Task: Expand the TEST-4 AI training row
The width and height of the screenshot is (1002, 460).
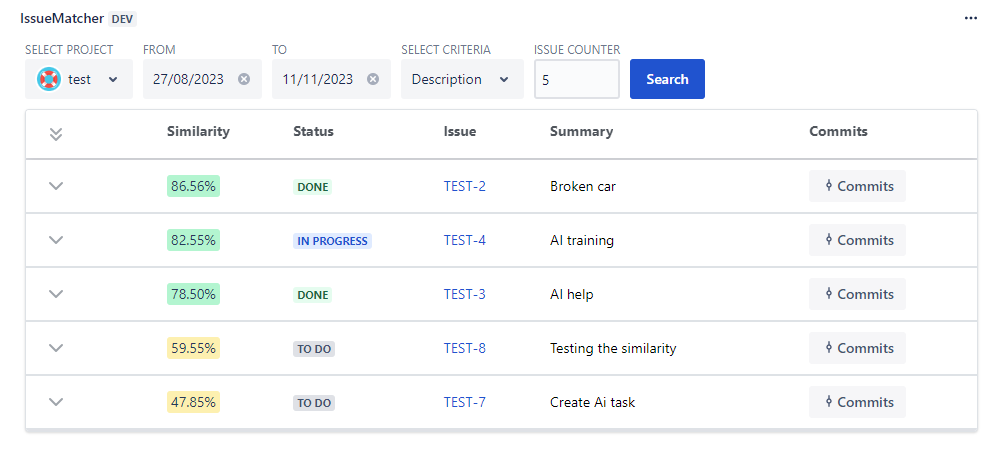Action: [56, 240]
